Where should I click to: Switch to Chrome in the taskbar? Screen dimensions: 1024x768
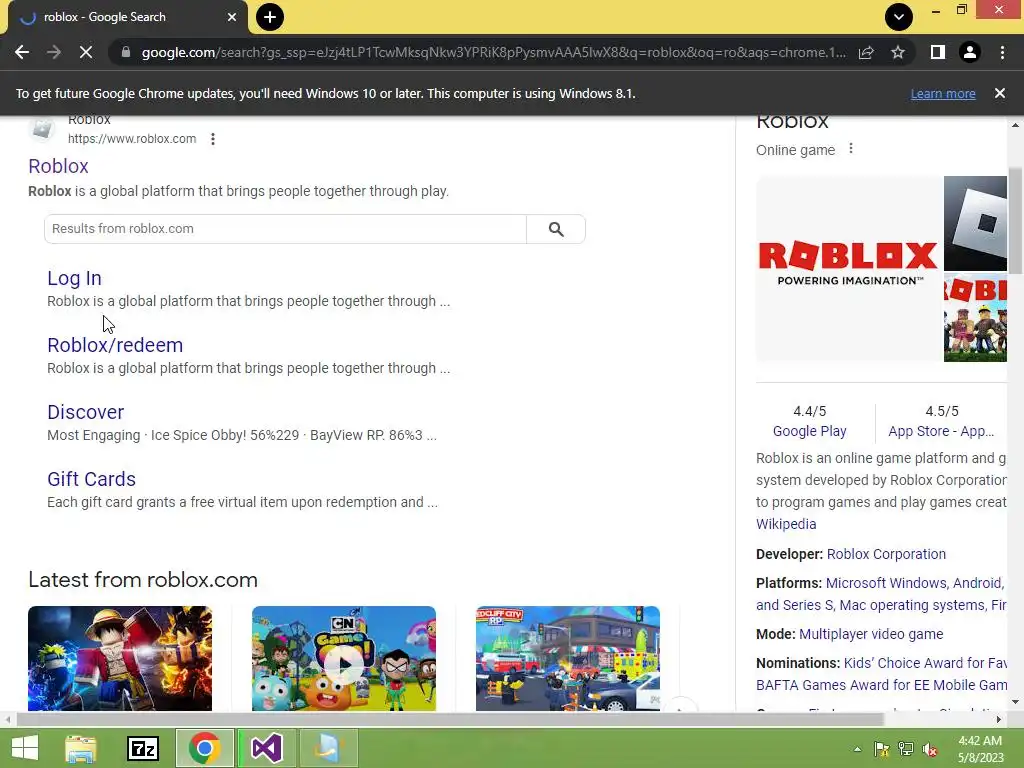(x=204, y=748)
